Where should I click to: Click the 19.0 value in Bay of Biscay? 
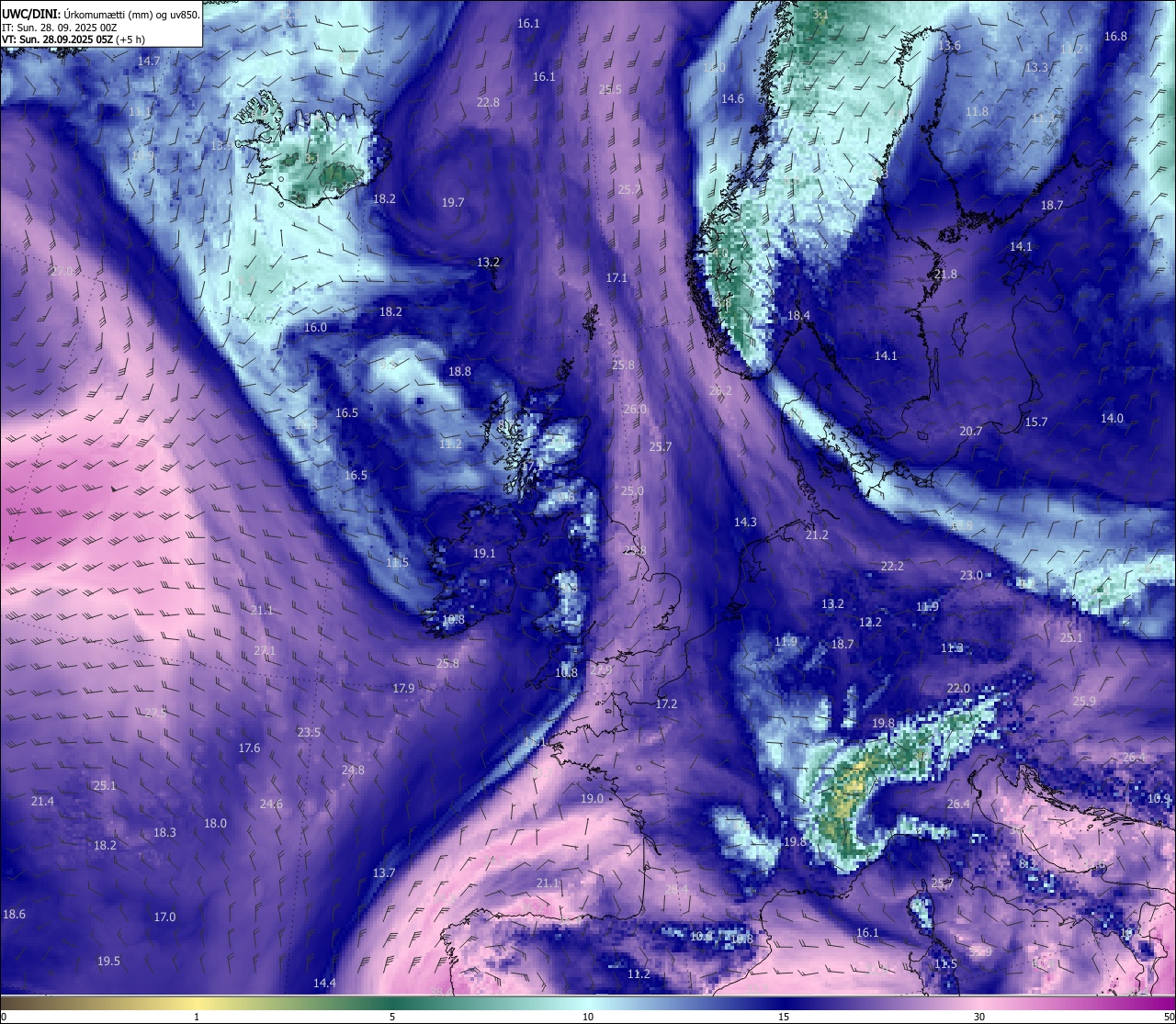point(593,798)
